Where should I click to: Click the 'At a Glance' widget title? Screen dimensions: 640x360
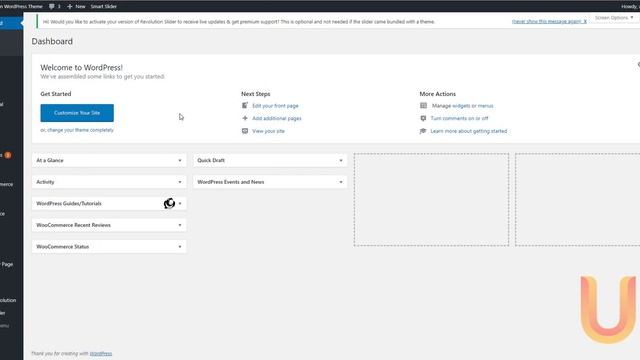tap(50, 160)
